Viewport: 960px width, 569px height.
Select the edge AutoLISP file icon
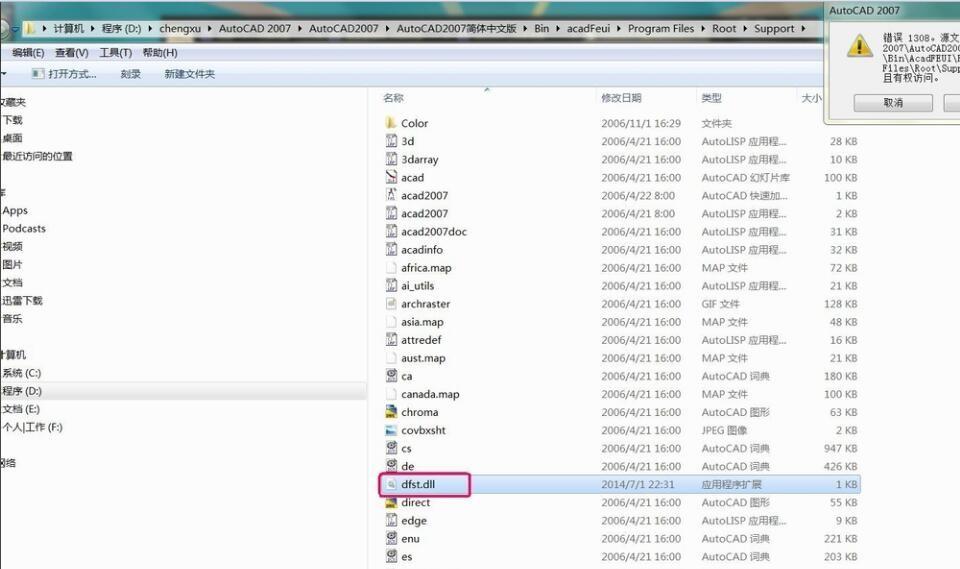[391, 520]
